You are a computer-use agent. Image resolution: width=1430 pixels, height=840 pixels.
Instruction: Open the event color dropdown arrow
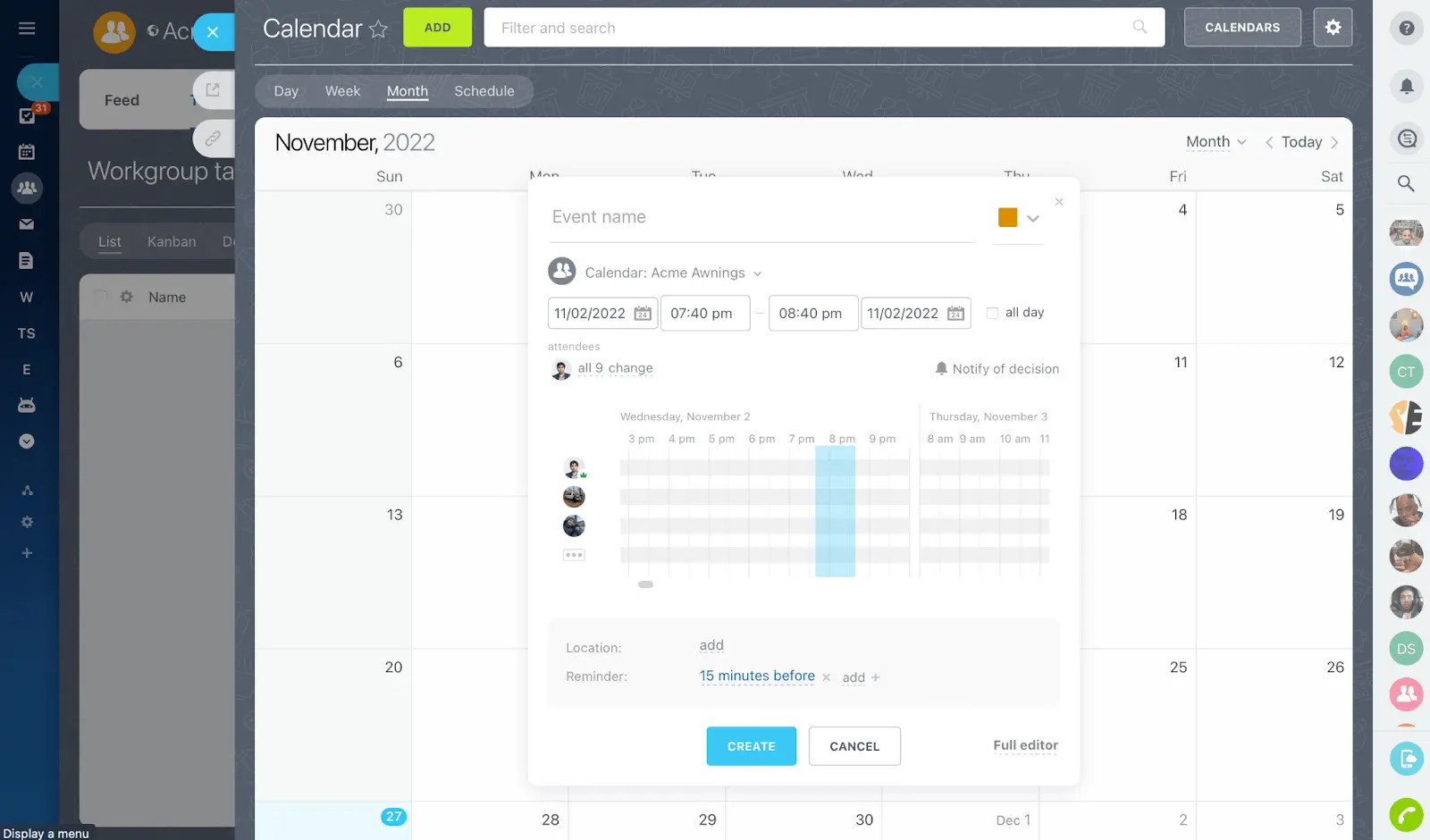point(1033,218)
